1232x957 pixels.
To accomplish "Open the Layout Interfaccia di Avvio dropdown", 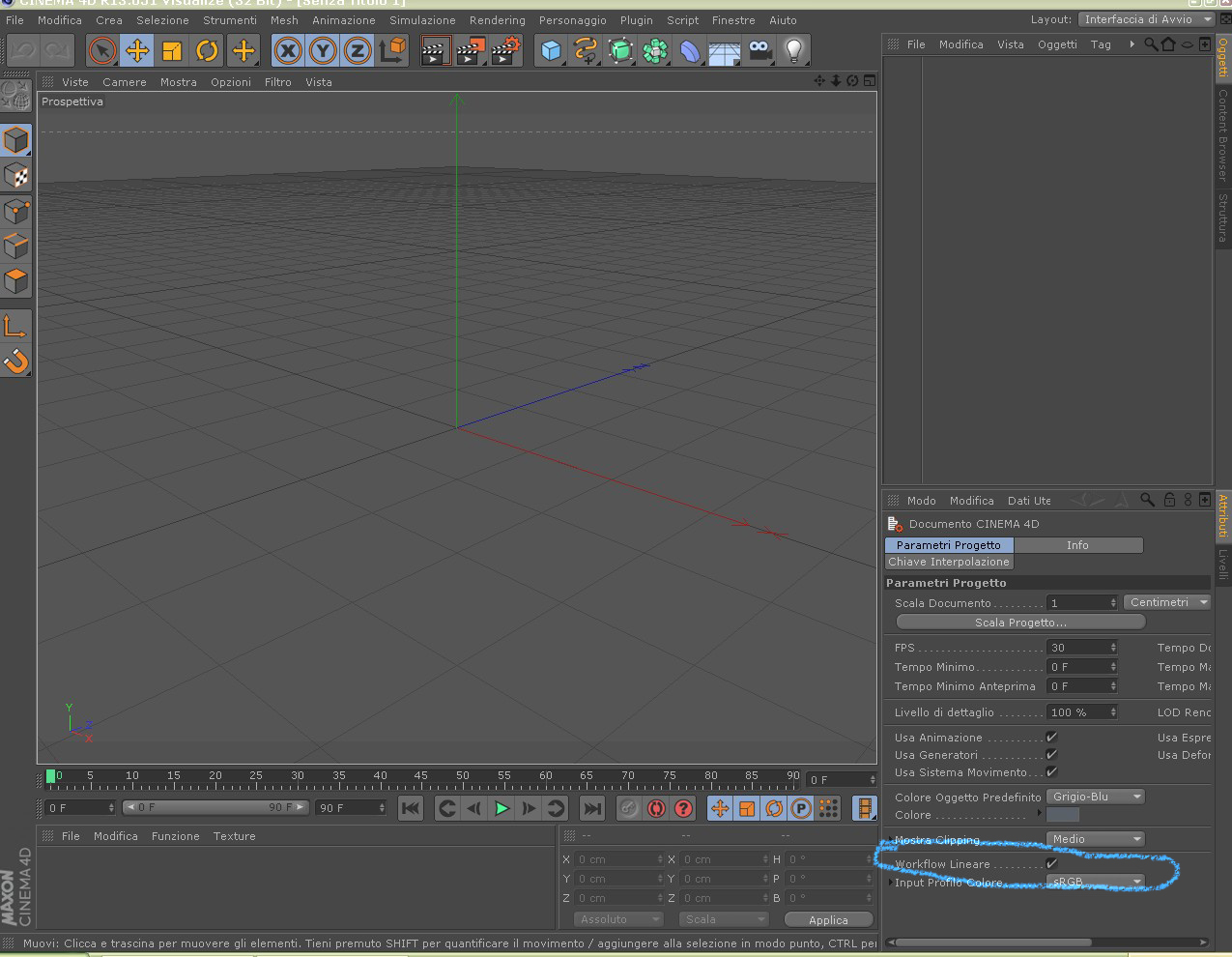I will click(x=1147, y=19).
